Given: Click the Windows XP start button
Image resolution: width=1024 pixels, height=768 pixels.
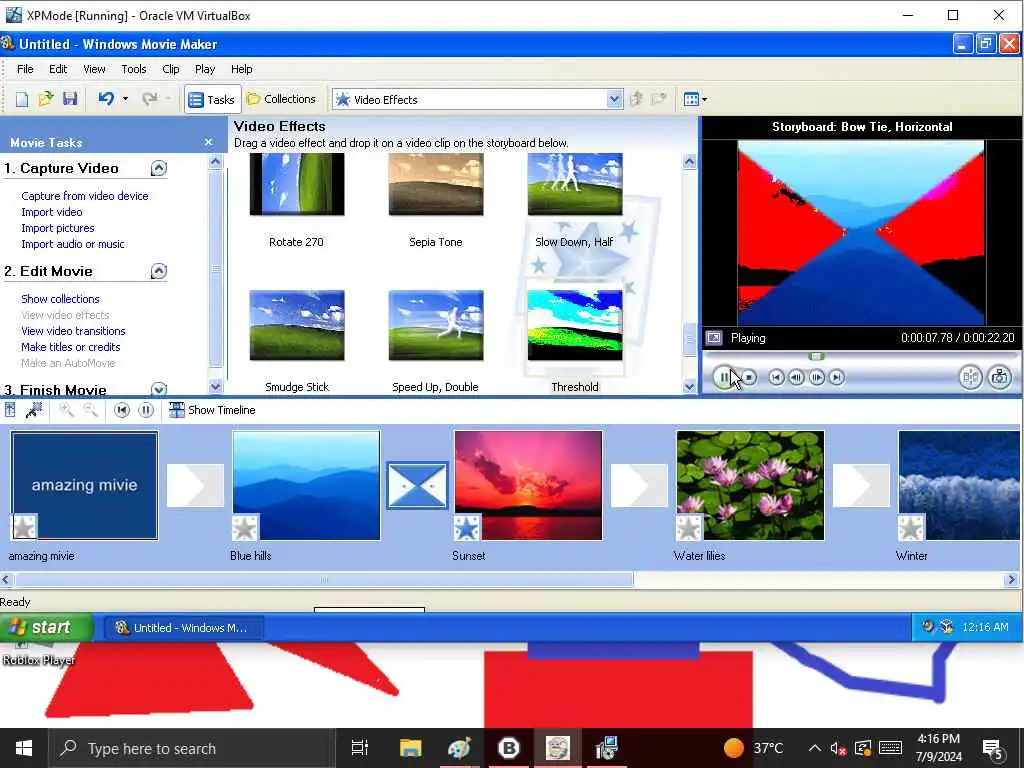Looking at the screenshot, I should point(46,628).
